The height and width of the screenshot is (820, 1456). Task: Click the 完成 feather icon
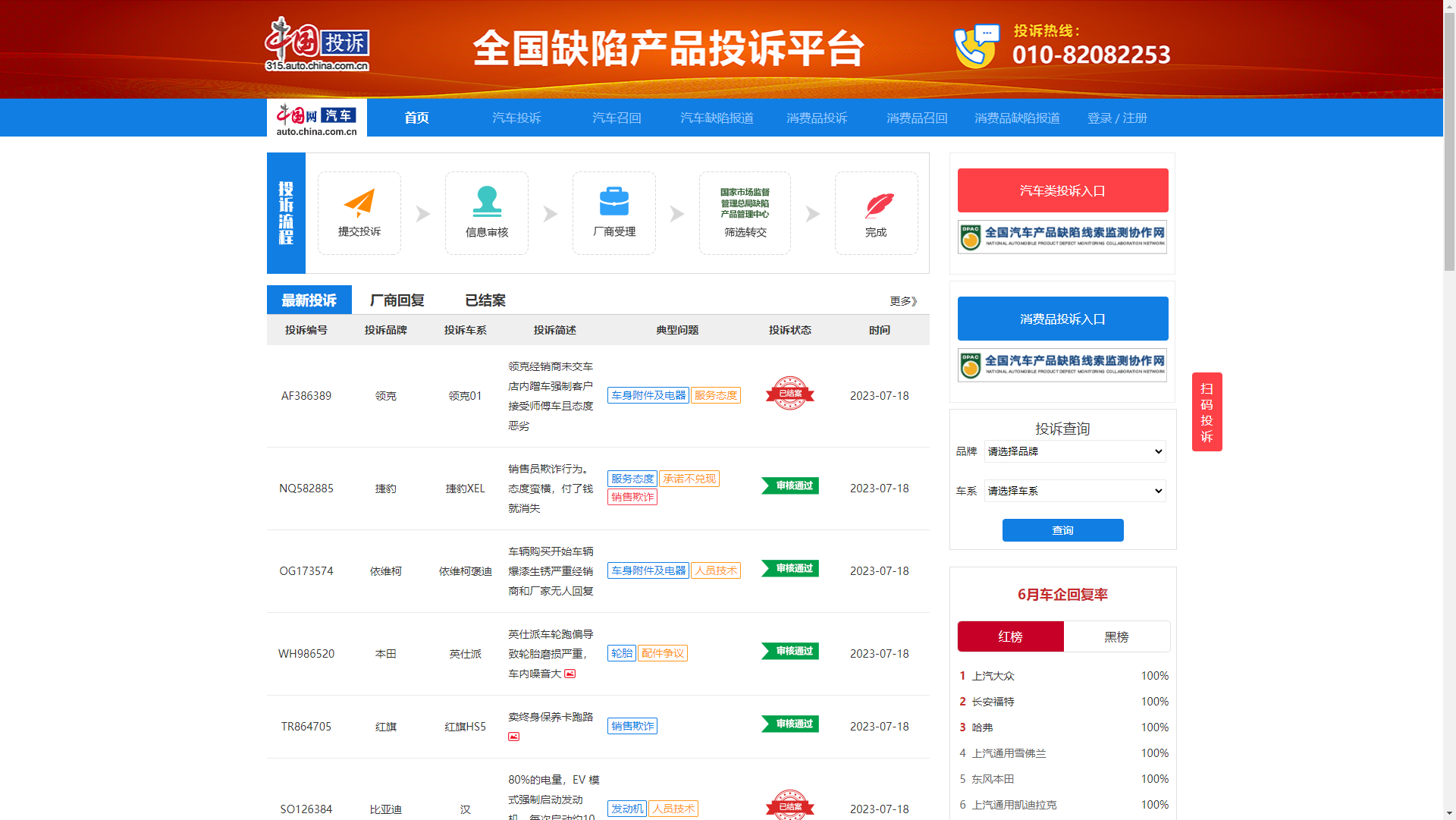coord(880,205)
